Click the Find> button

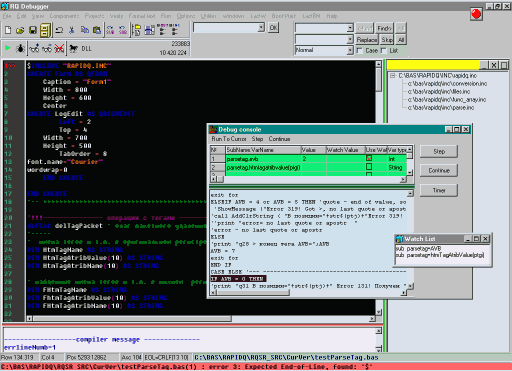point(384,28)
